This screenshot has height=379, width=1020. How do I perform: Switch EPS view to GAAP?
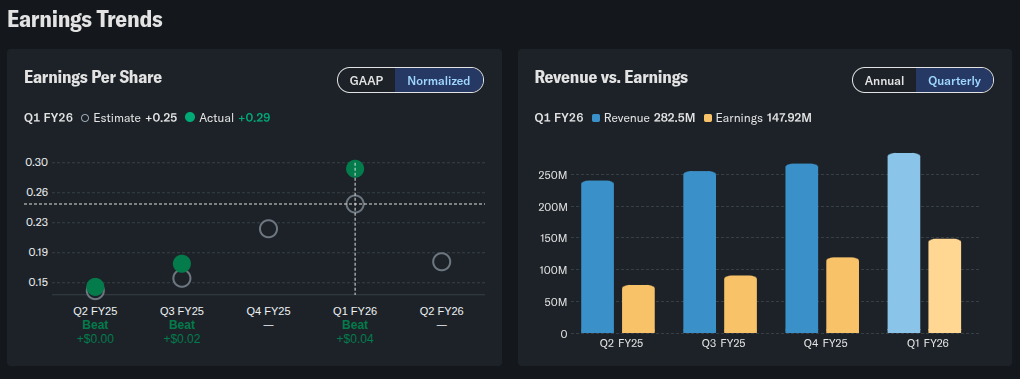[366, 81]
